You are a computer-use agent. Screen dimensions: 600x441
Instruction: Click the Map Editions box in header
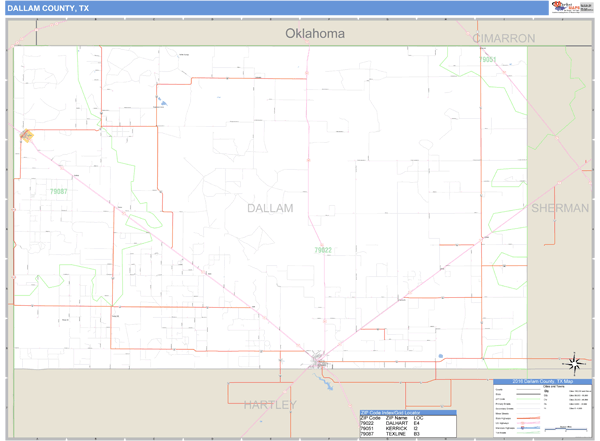point(586,7)
